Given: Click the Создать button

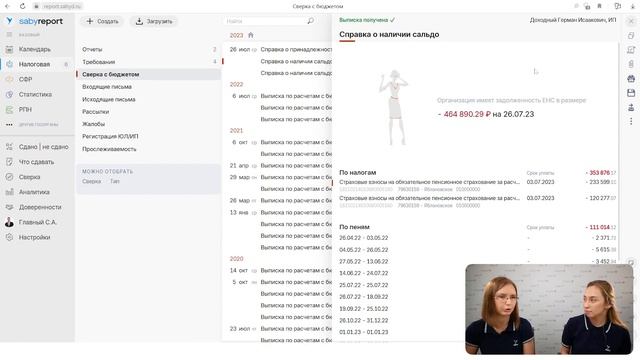Looking at the screenshot, I should 102,21.
